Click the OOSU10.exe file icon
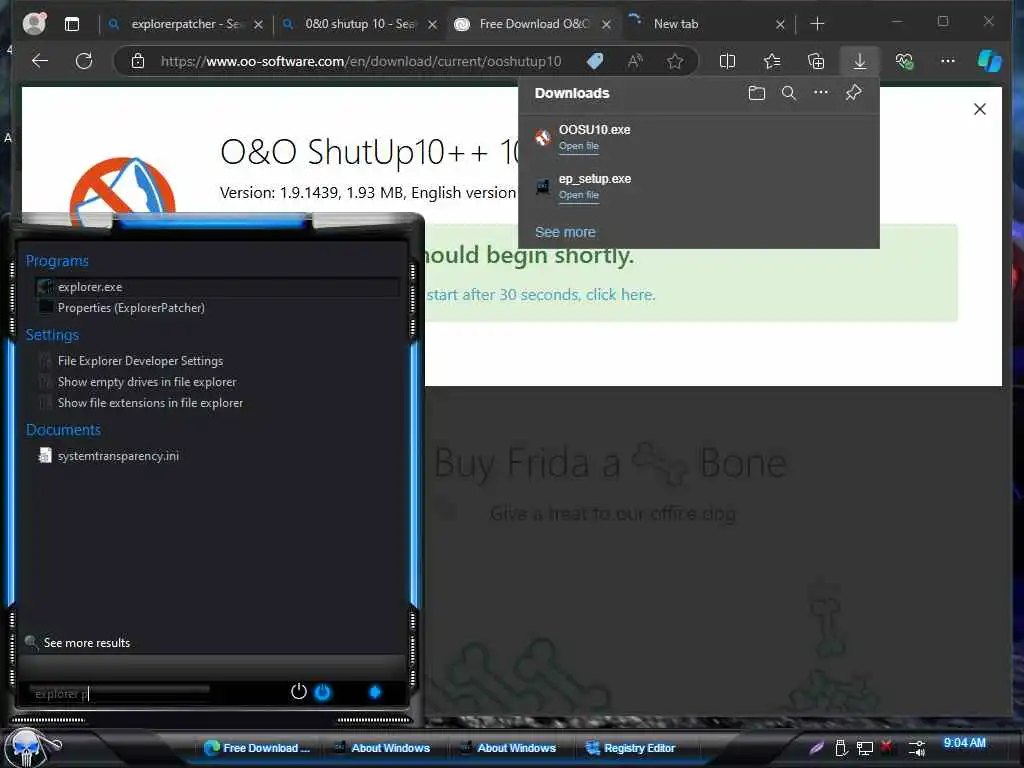 [x=543, y=137]
